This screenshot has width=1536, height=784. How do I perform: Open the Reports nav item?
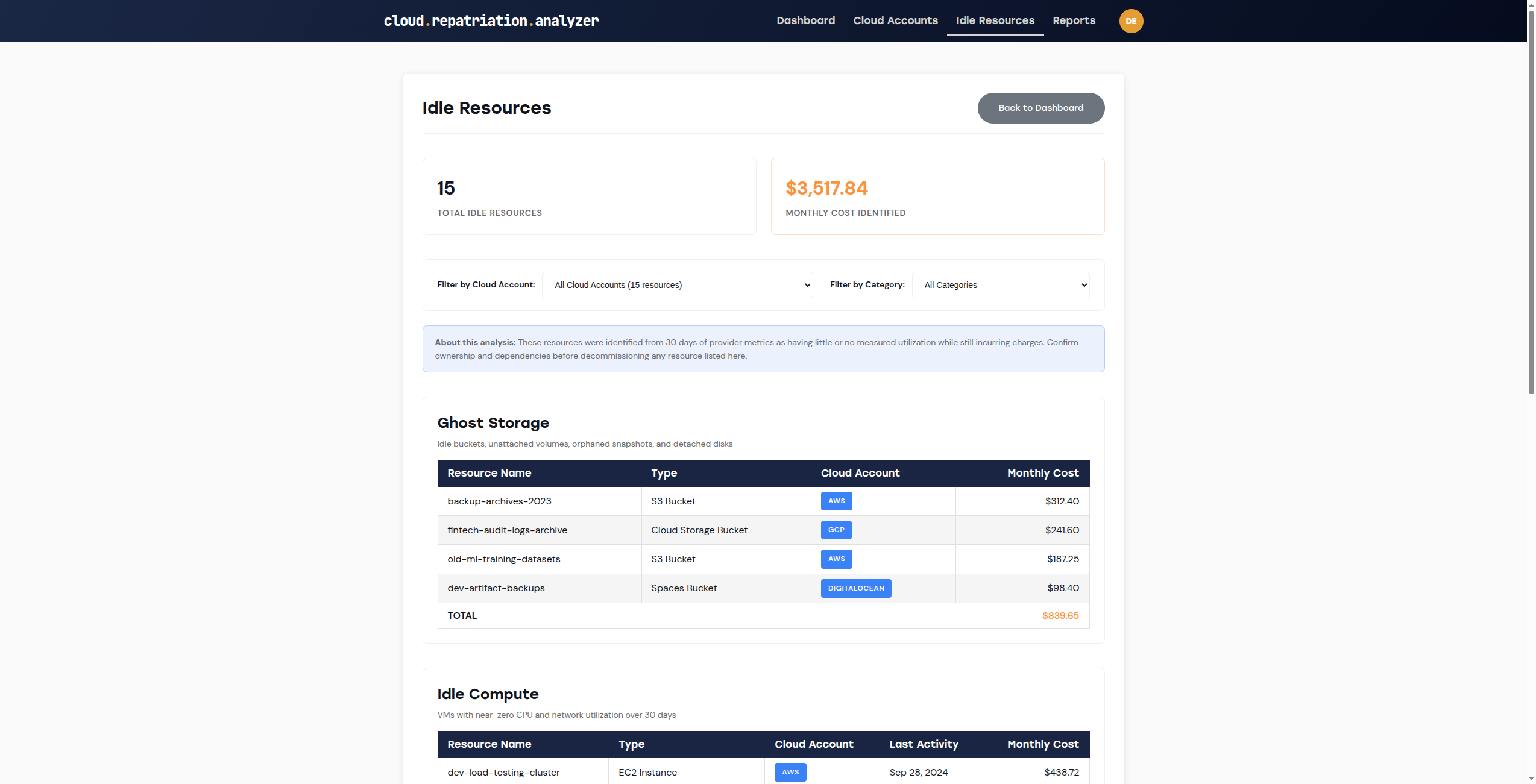pos(1074,20)
